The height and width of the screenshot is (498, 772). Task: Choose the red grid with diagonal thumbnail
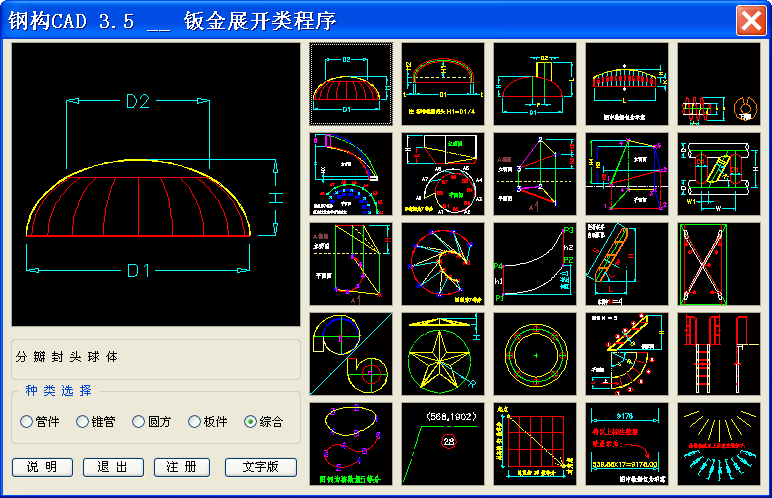click(535, 444)
